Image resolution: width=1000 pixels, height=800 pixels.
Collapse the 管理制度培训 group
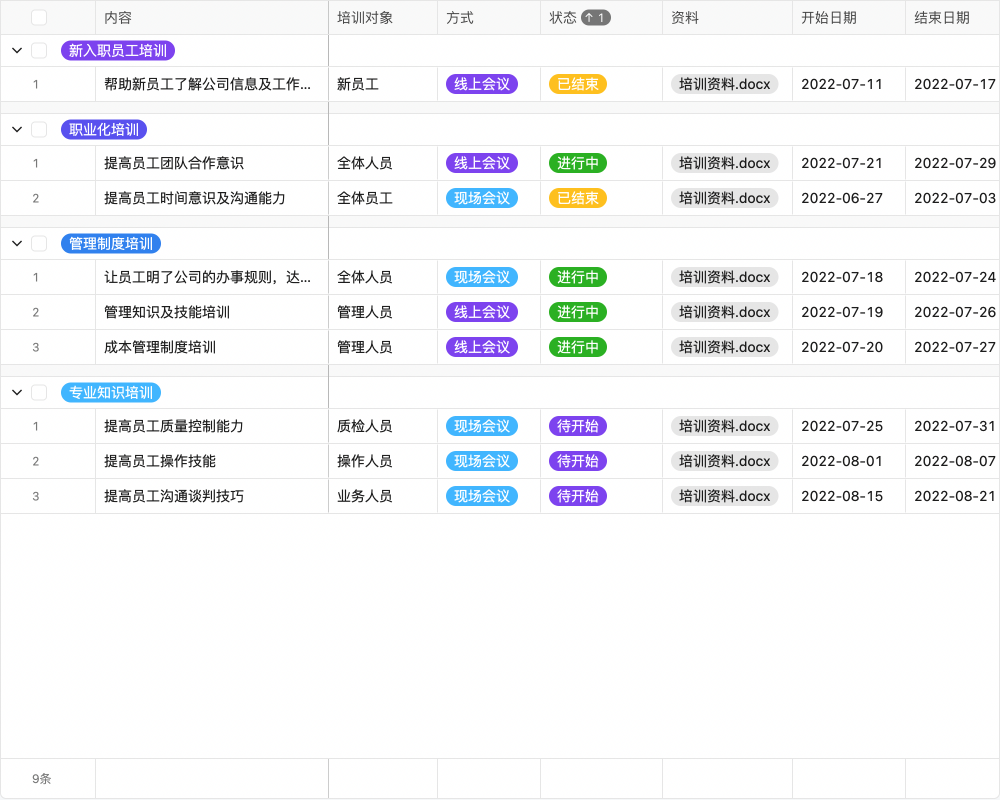click(15, 243)
